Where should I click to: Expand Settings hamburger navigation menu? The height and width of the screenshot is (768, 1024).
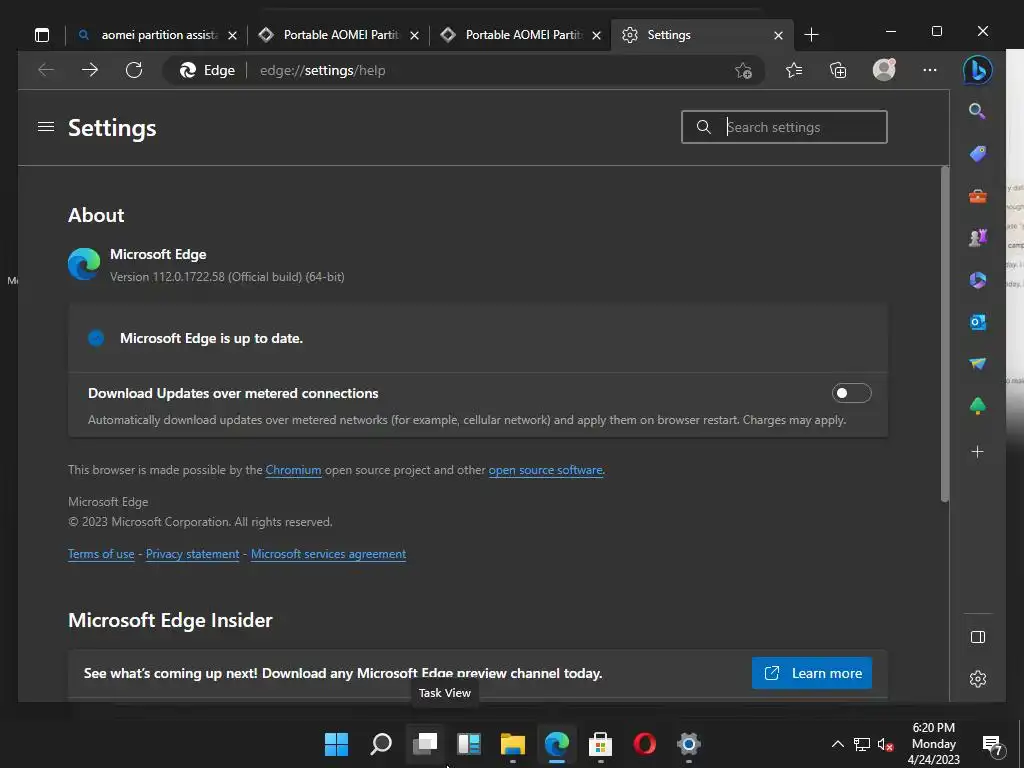pyautogui.click(x=46, y=127)
